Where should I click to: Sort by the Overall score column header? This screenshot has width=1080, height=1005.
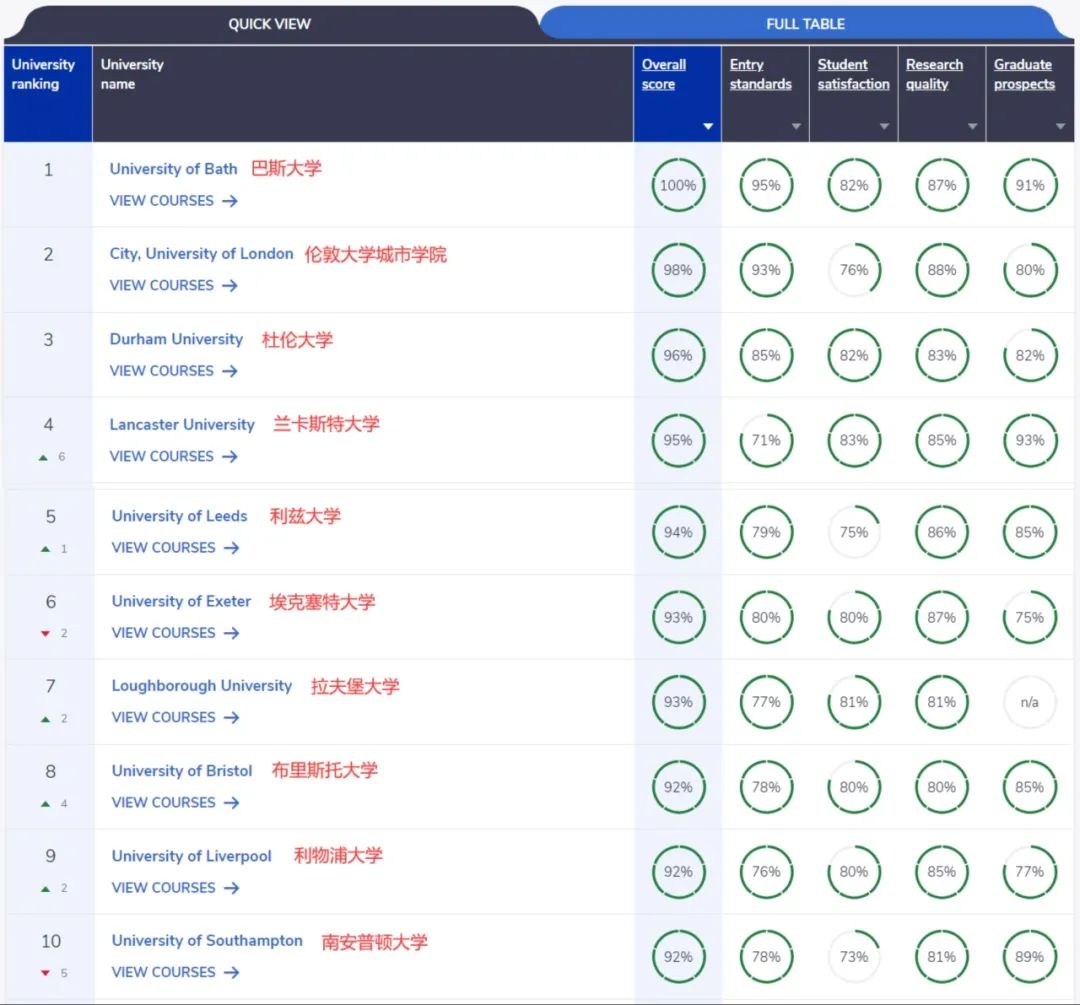pos(664,74)
